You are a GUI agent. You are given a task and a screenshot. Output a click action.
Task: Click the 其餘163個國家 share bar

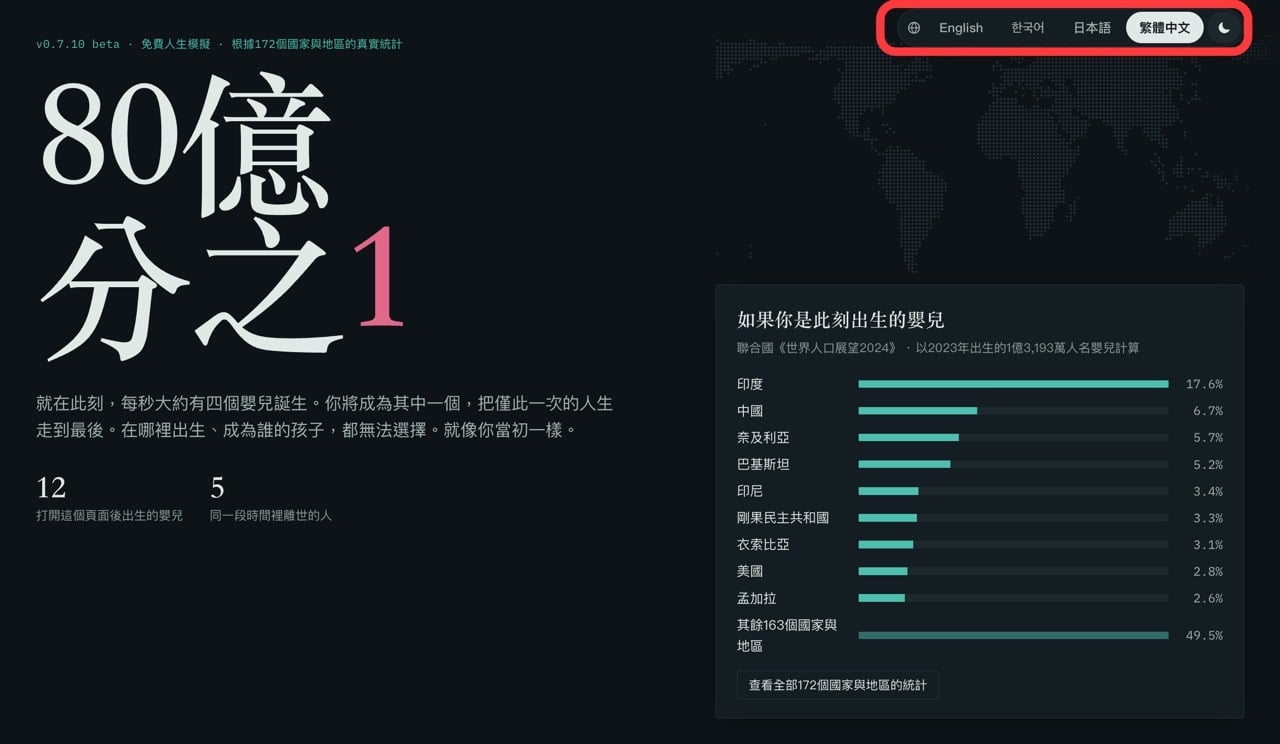[x=1013, y=635]
